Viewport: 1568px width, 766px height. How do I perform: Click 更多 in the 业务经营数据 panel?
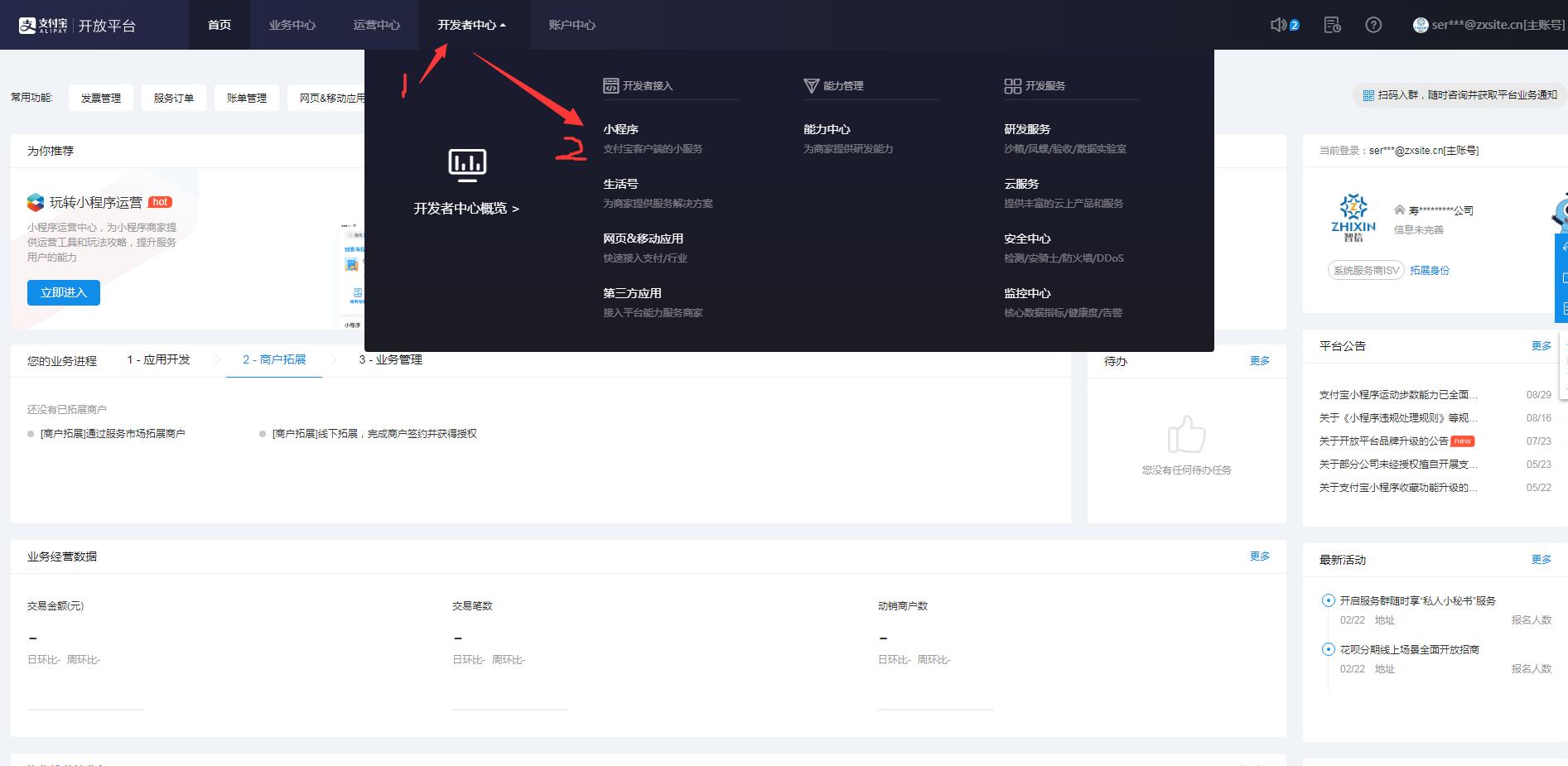[1260, 556]
